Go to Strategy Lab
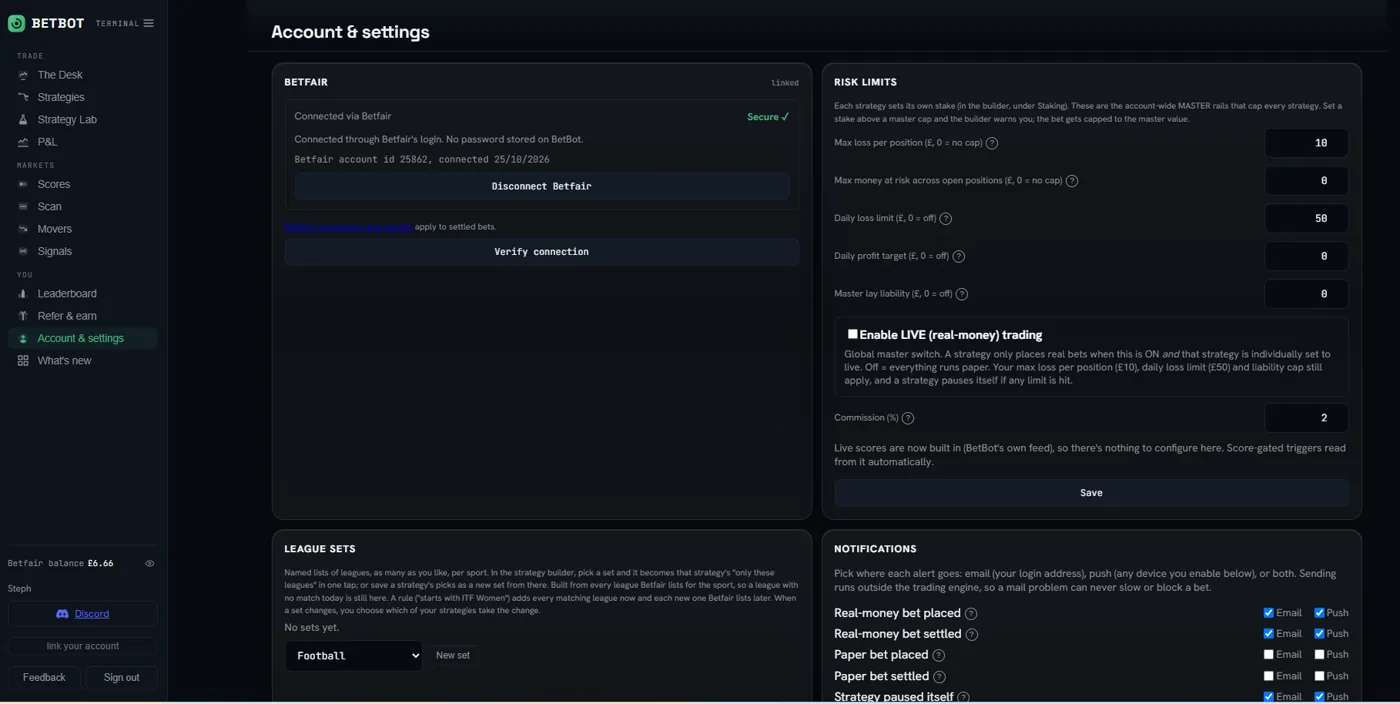Image resolution: width=1400 pixels, height=704 pixels. click(67, 120)
